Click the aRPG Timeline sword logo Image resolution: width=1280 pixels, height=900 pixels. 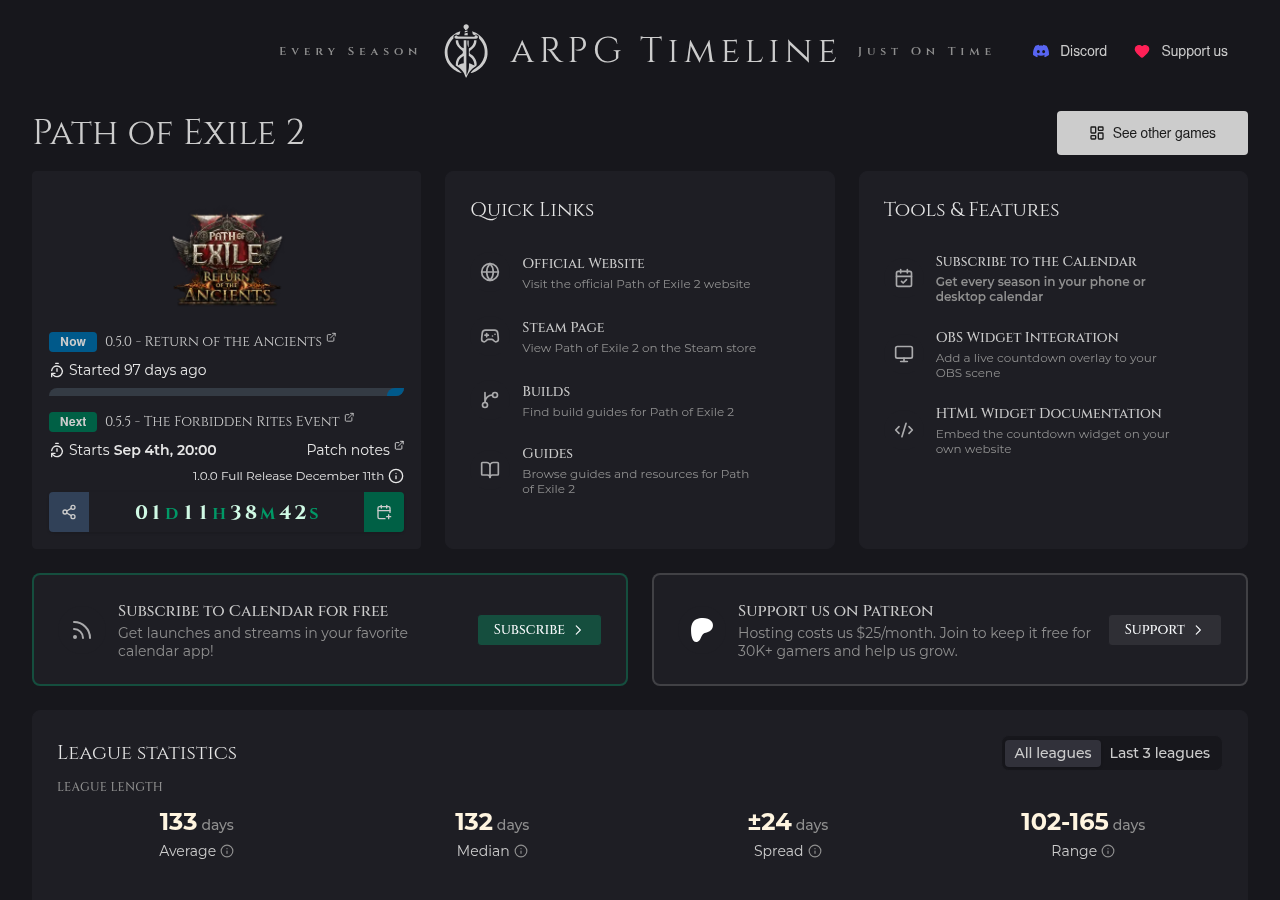(466, 51)
